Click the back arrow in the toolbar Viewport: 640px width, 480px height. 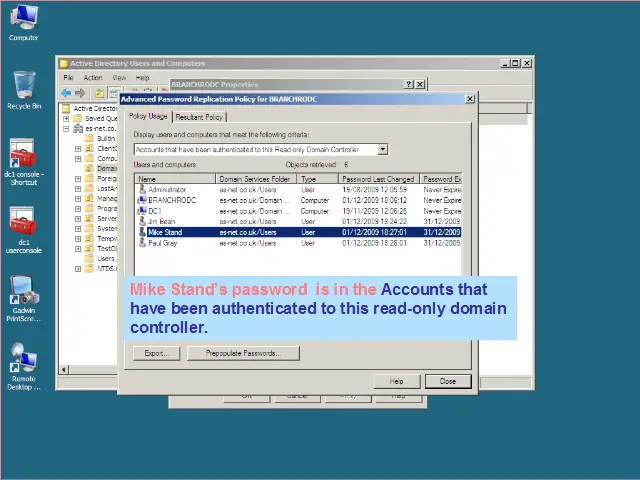click(67, 93)
